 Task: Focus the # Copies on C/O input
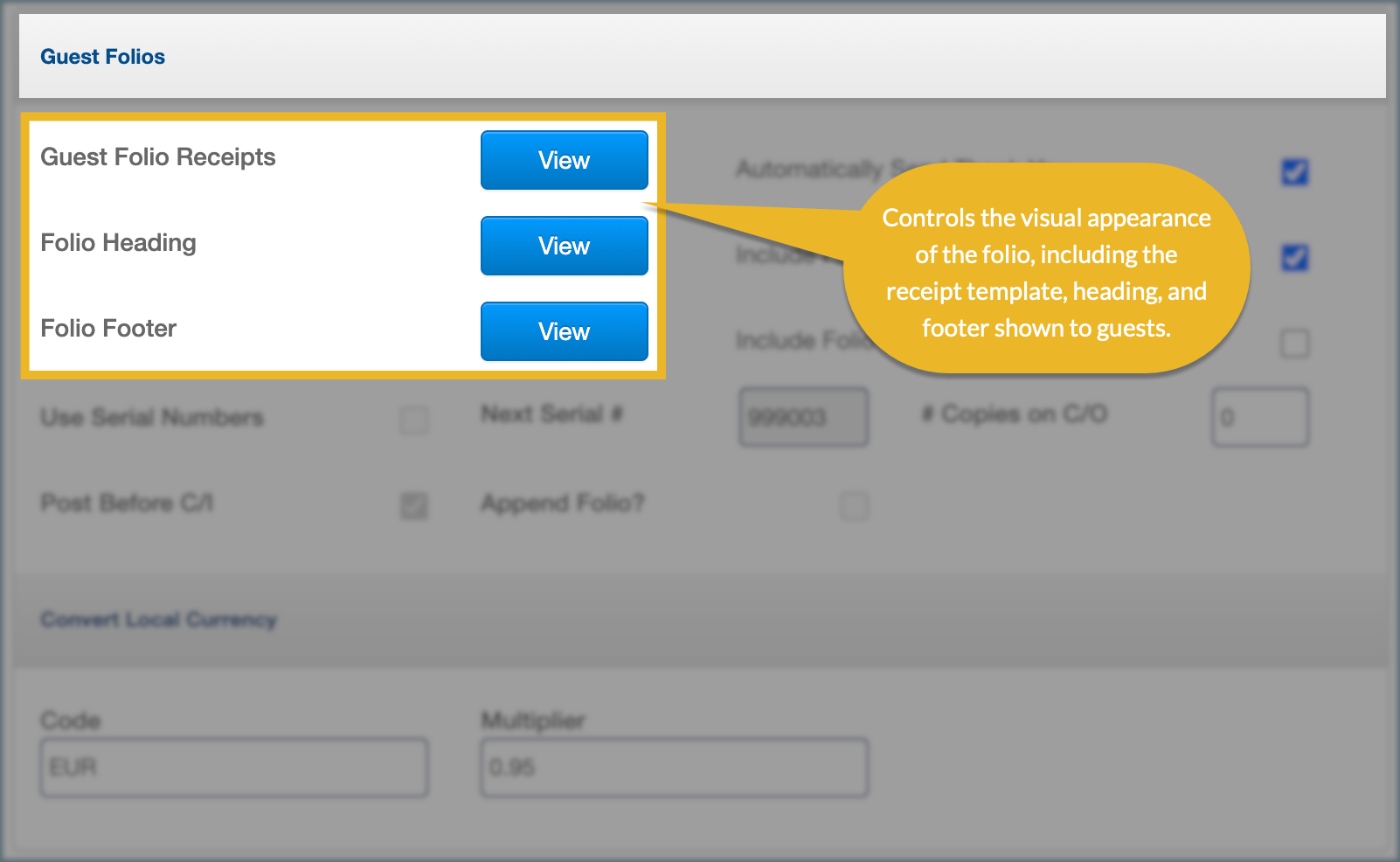point(1259,417)
